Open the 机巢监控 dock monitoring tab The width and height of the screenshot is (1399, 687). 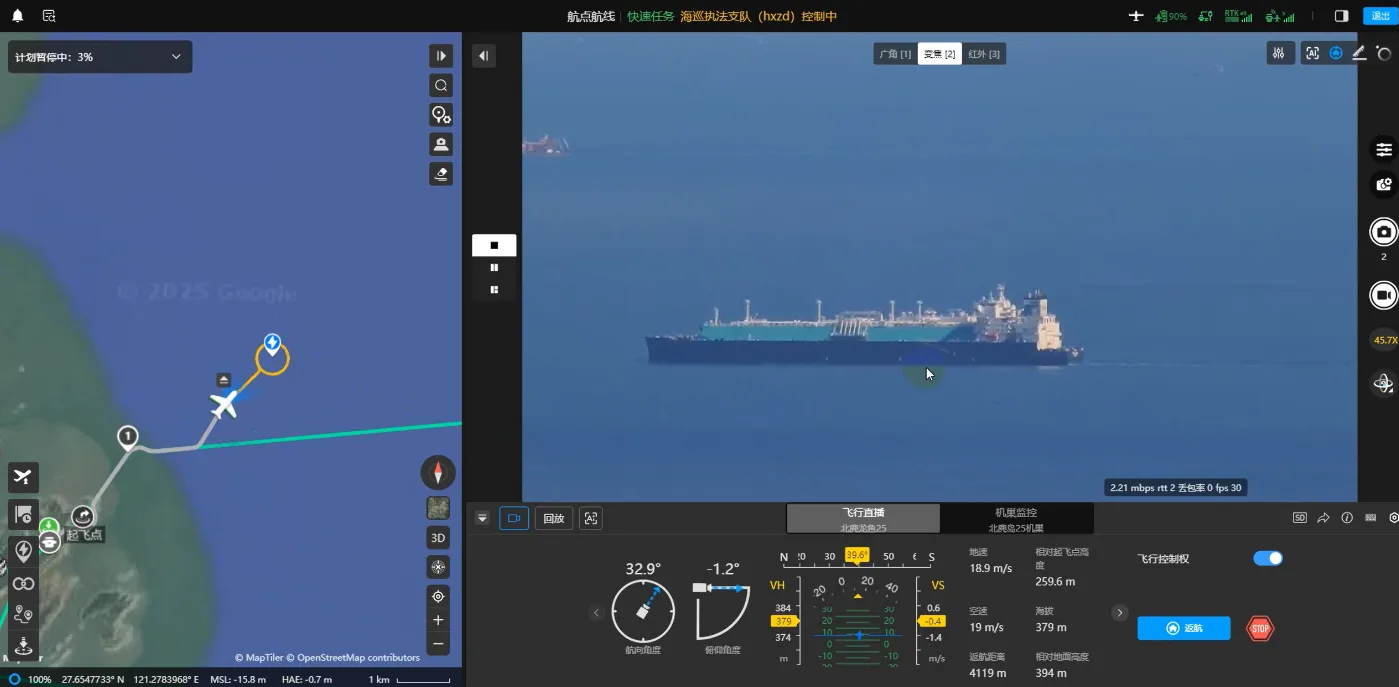coord(1016,518)
